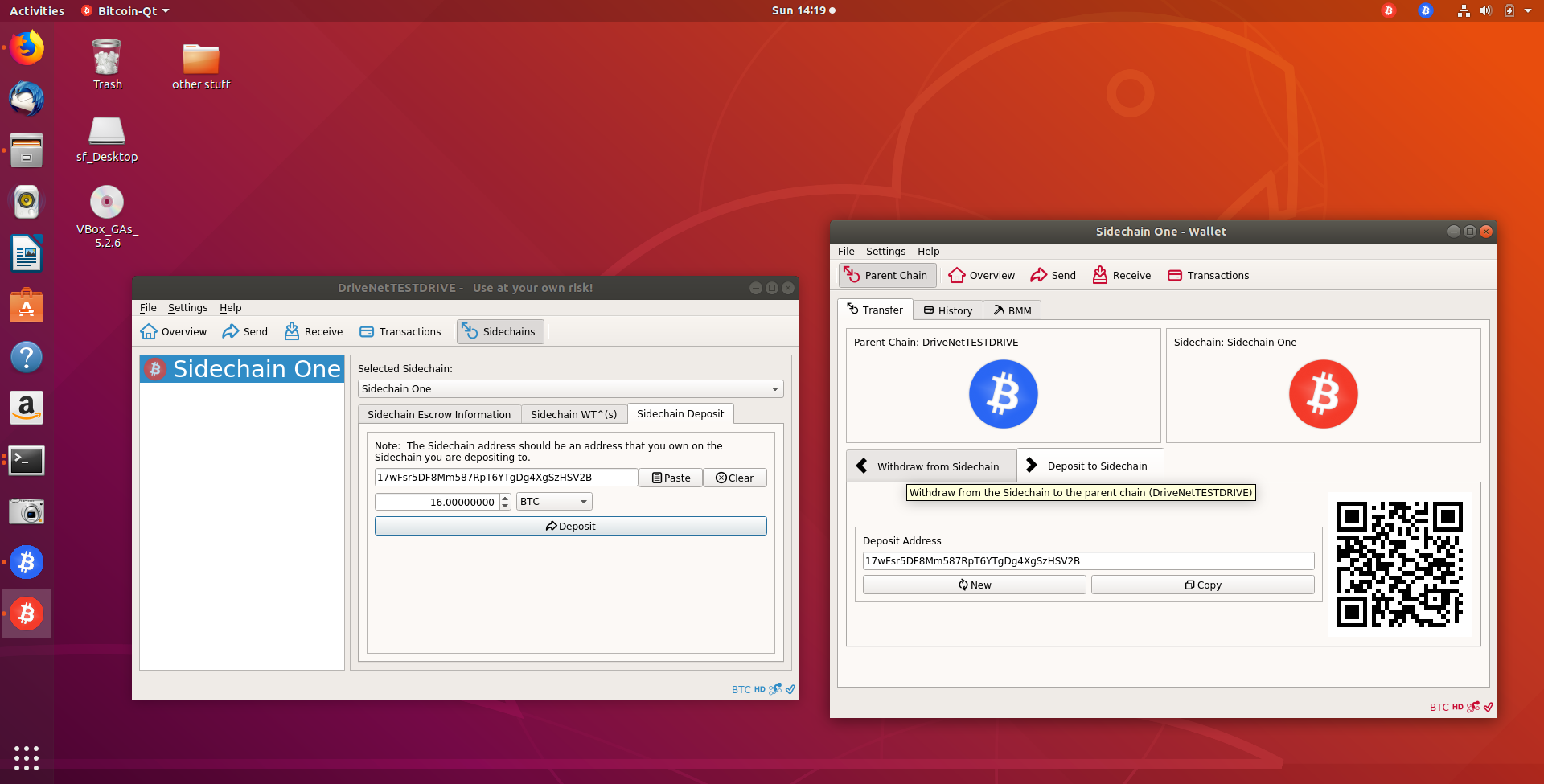
Task: Open Transactions in Sidechain One wallet
Action: [x=1208, y=275]
